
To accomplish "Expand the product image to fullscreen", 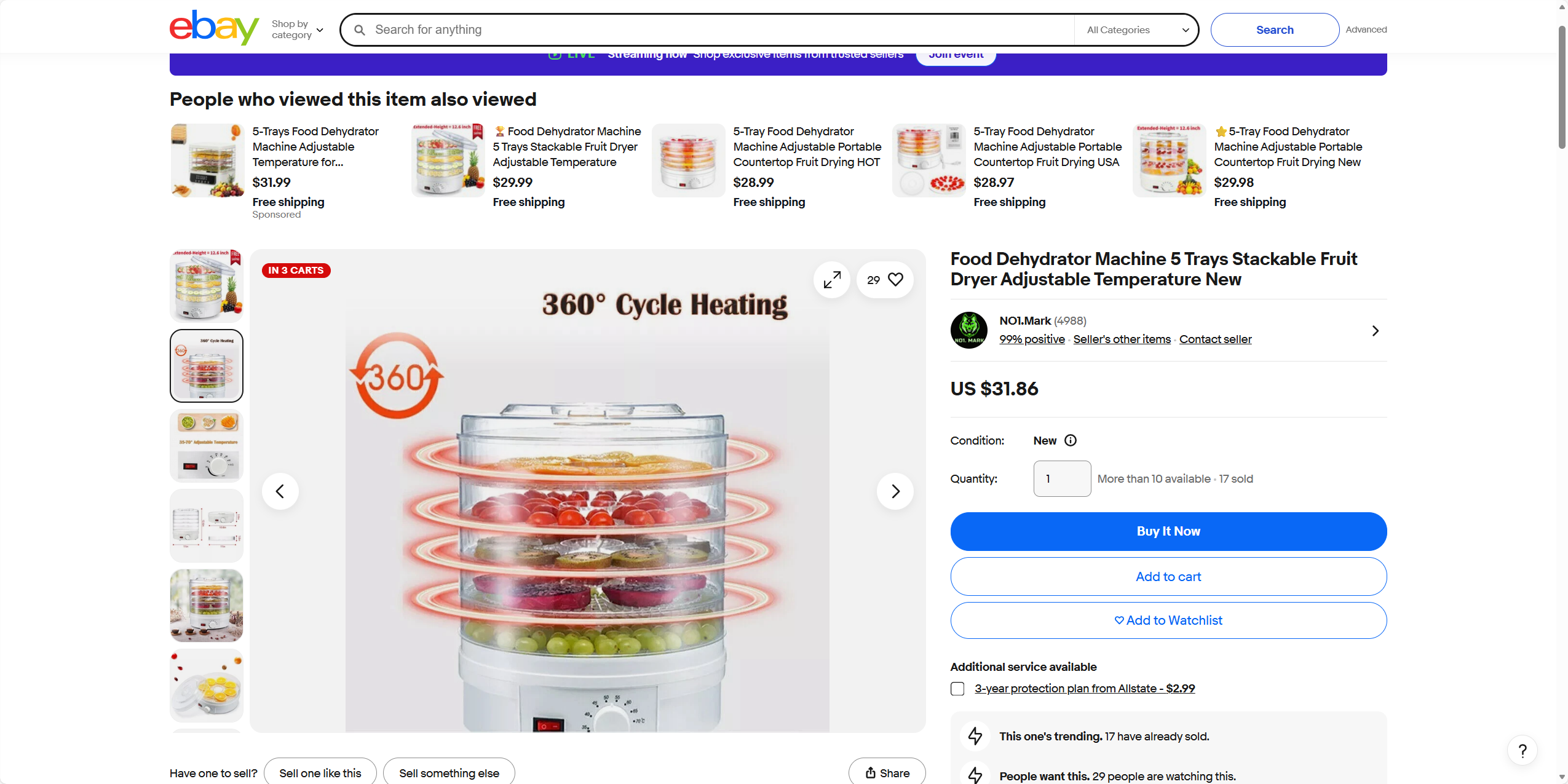I will click(x=832, y=280).
